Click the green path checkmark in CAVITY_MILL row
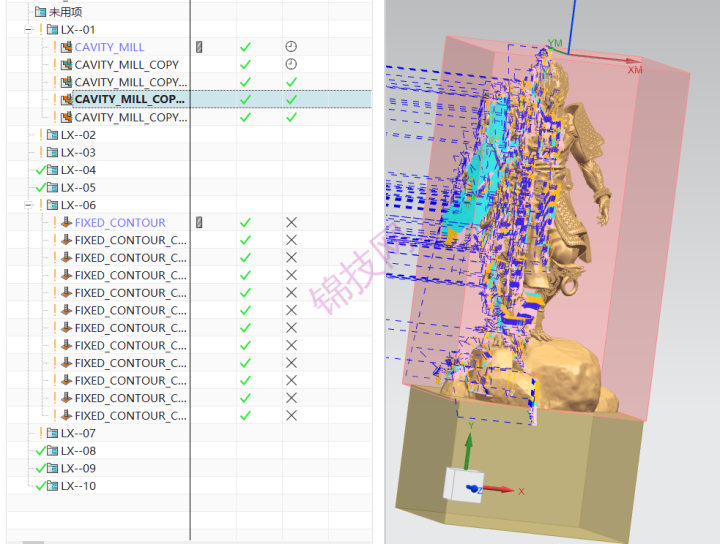Image resolution: width=720 pixels, height=544 pixels. (246, 47)
